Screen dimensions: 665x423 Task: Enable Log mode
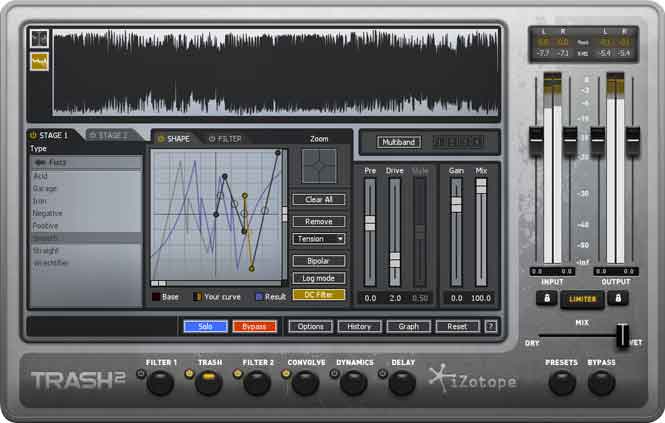click(319, 278)
